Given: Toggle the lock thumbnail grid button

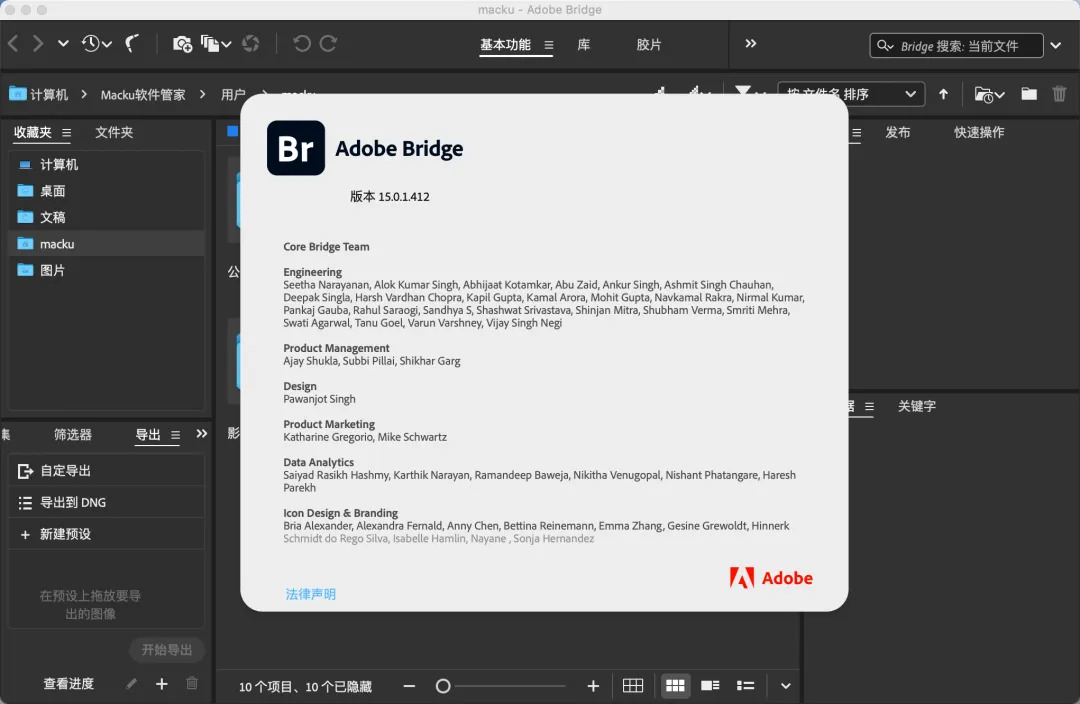Looking at the screenshot, I should [632, 686].
